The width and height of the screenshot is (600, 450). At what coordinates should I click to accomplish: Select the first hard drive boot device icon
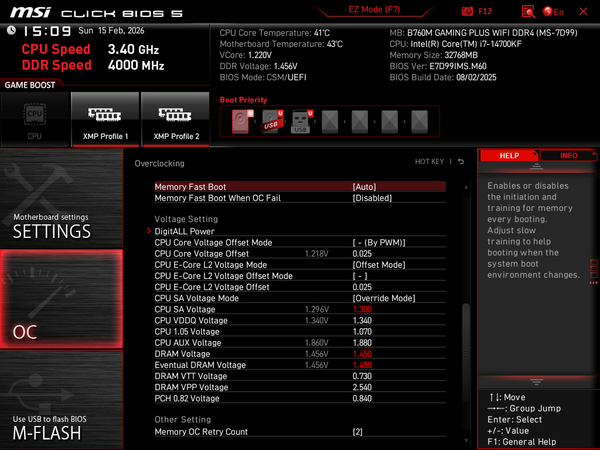pyautogui.click(x=242, y=121)
